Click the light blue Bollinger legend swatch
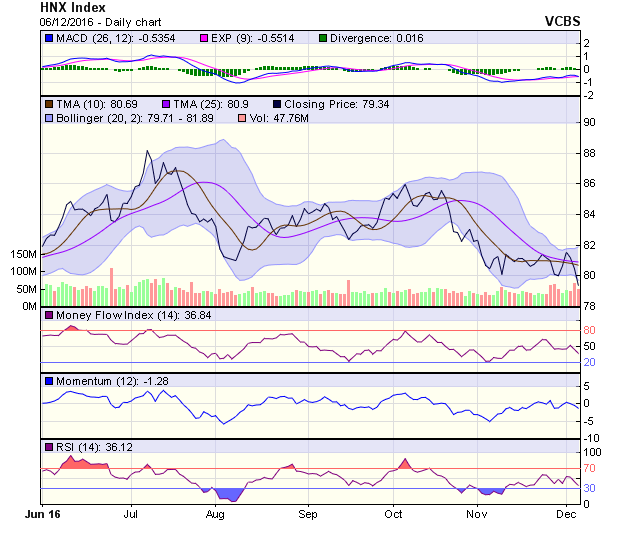620x535 pixels. coord(47,119)
